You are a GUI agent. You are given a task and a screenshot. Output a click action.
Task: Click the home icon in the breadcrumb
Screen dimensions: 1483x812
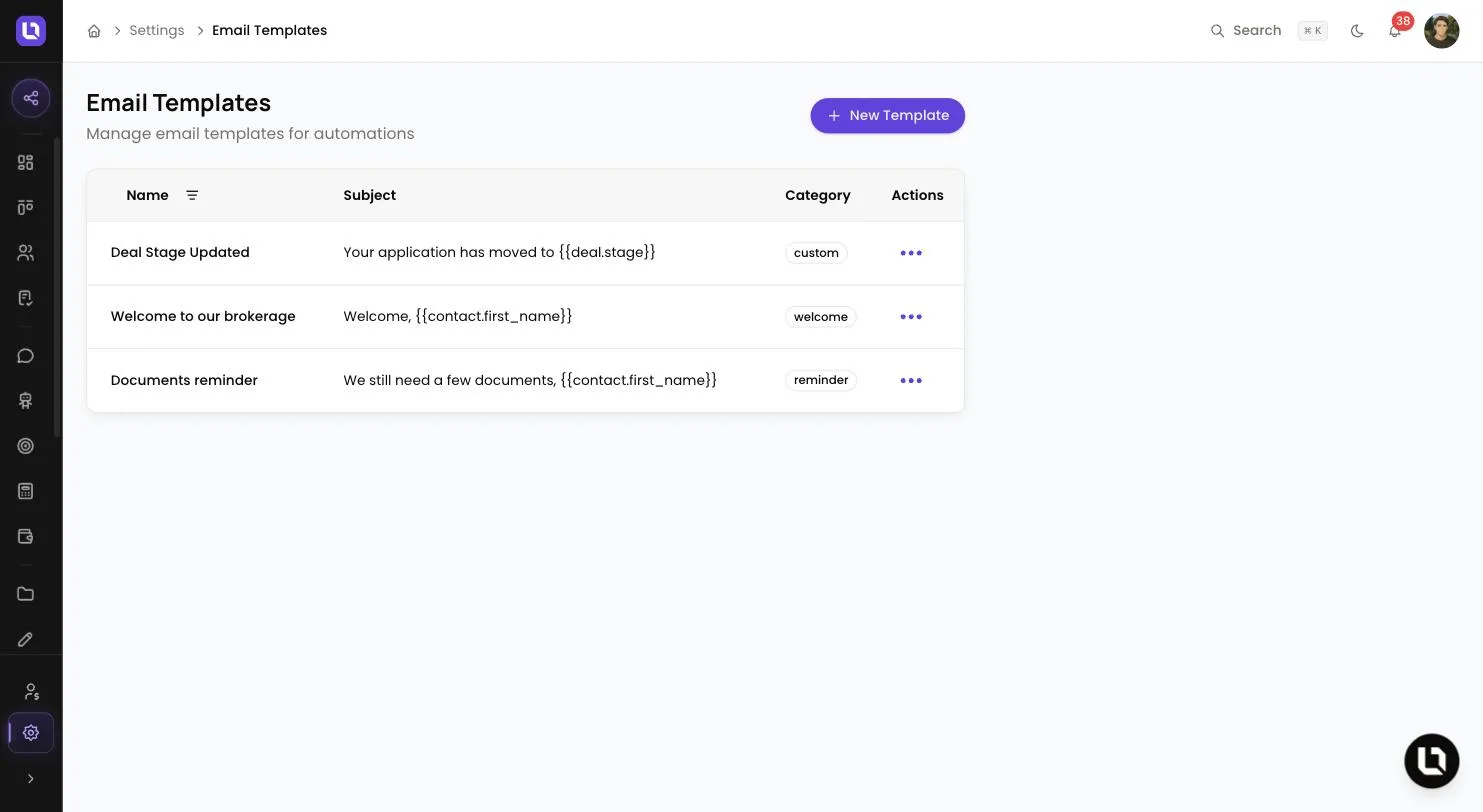pos(94,31)
